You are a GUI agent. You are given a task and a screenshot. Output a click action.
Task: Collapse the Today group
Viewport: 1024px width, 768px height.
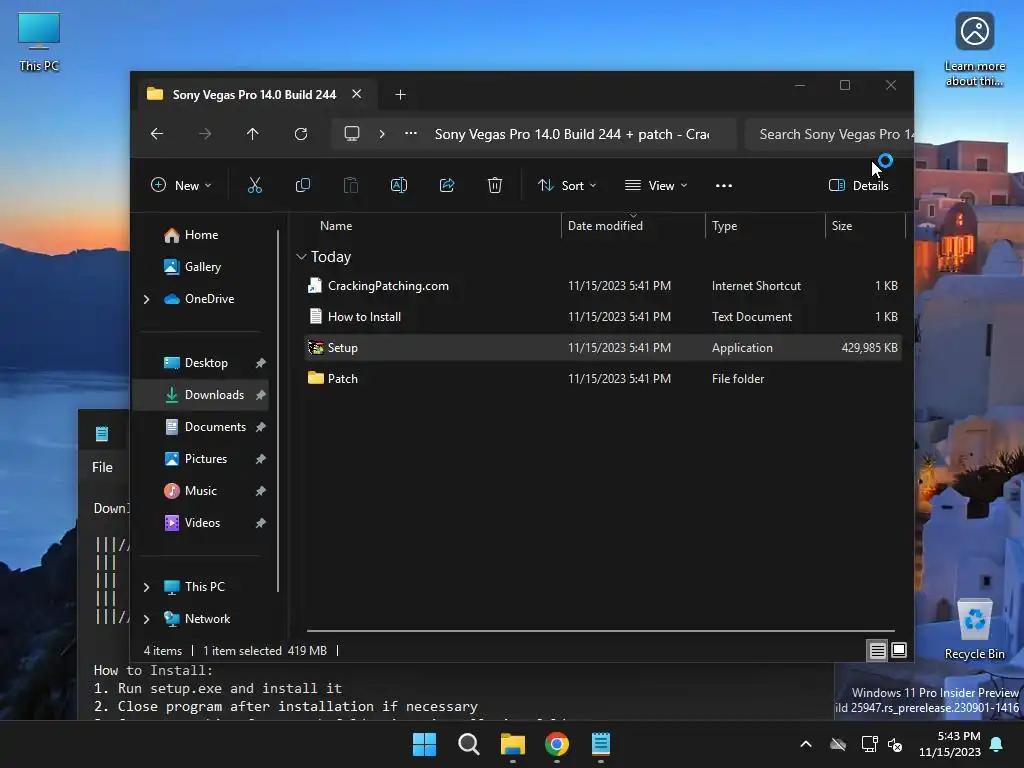(301, 257)
